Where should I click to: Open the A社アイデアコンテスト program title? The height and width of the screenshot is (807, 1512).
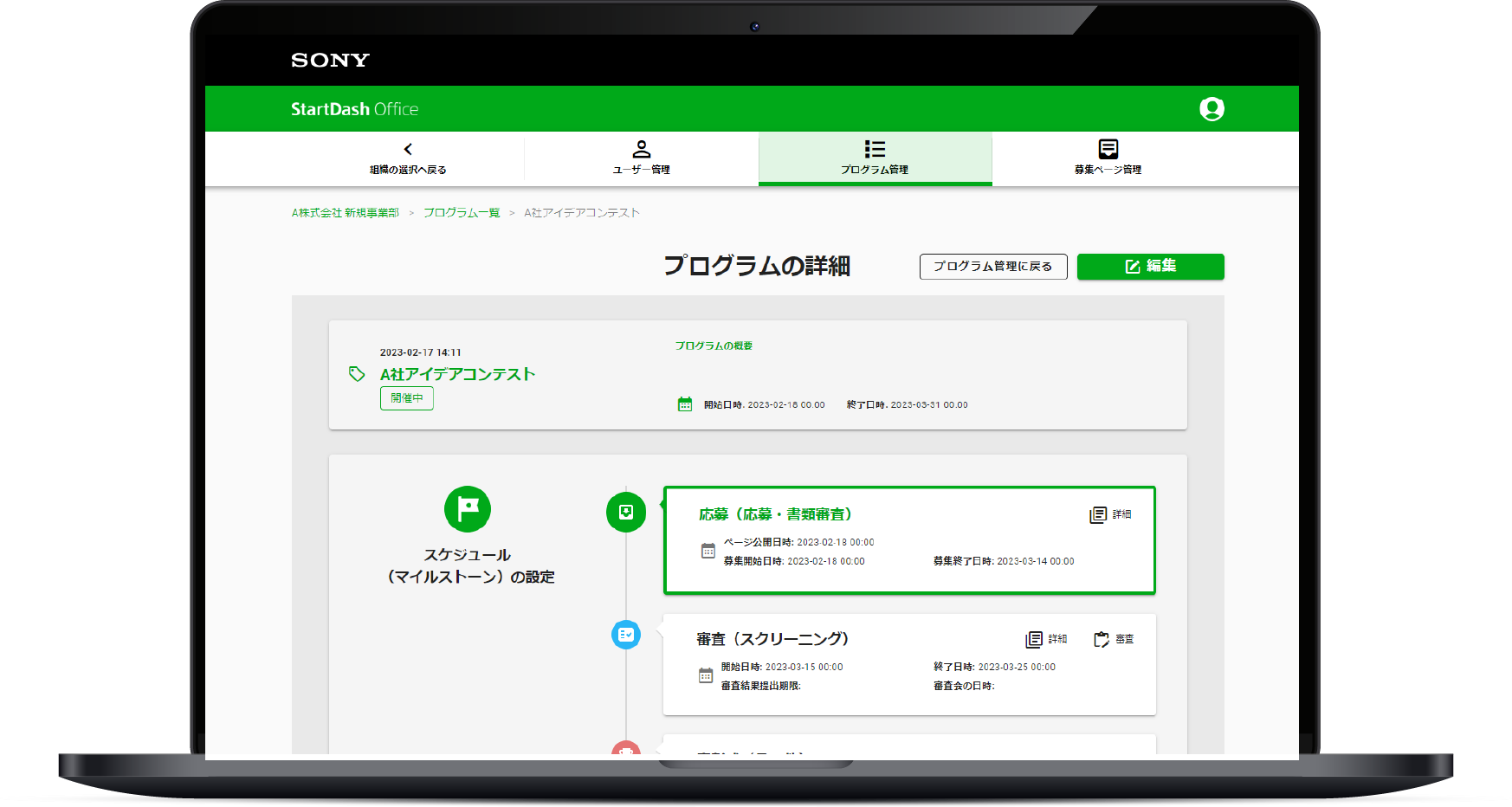[457, 374]
